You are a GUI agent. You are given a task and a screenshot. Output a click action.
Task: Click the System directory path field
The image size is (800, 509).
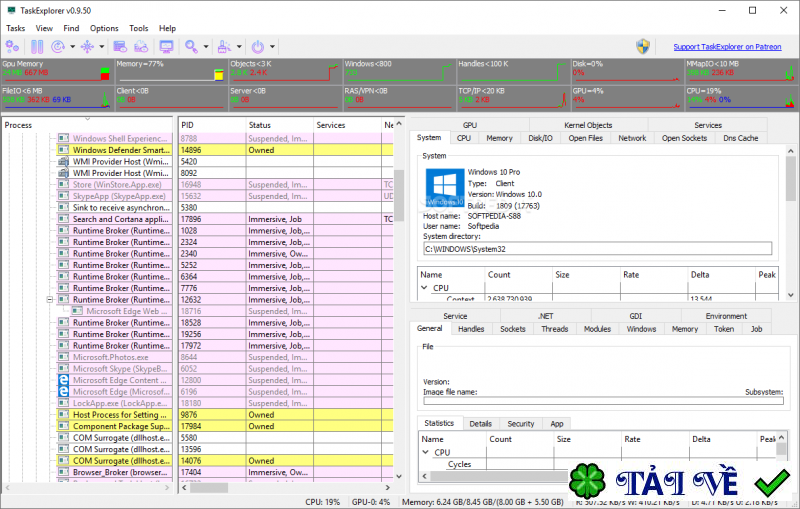(597, 248)
